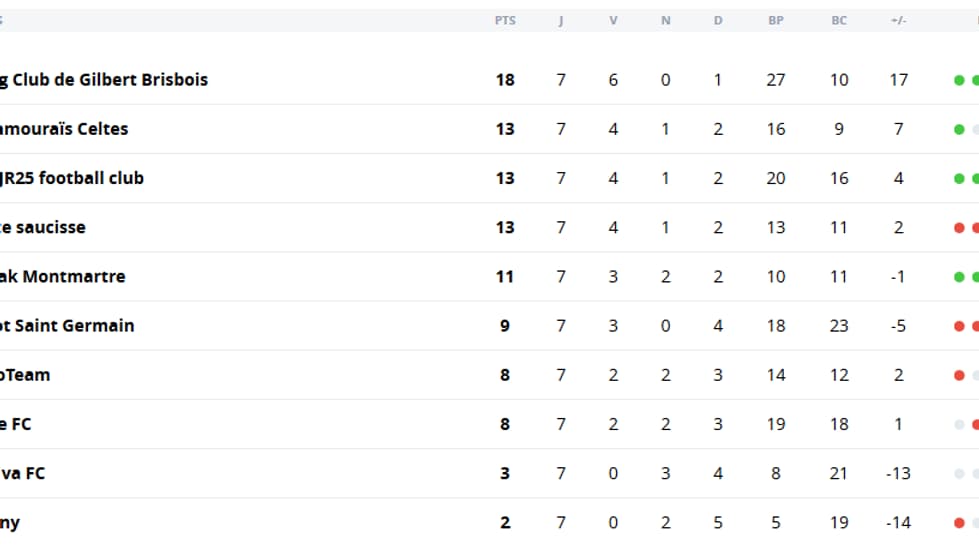Click green form dot in Samouraïs Celtes row
This screenshot has width=979, height=551.
coord(959,129)
